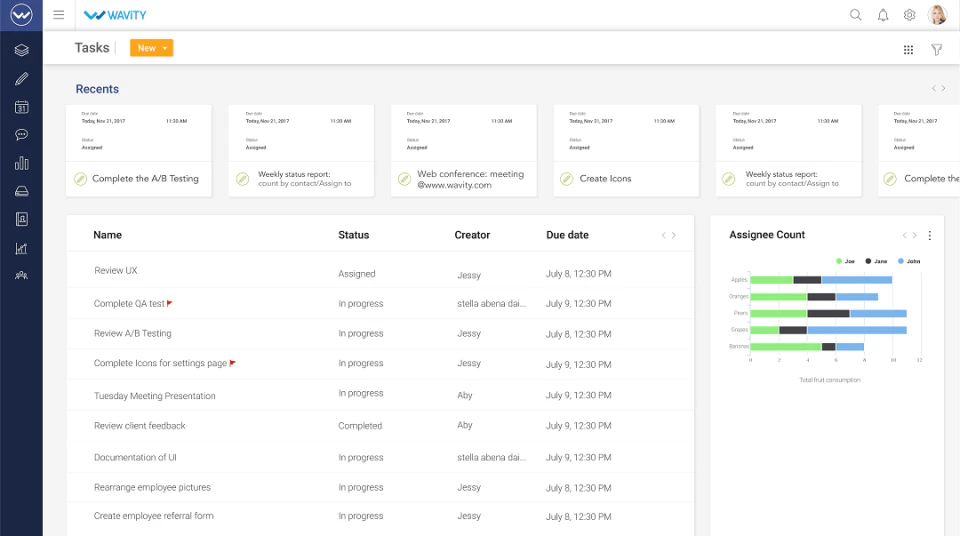
Task: Sort by Due date column header
Action: pos(568,235)
